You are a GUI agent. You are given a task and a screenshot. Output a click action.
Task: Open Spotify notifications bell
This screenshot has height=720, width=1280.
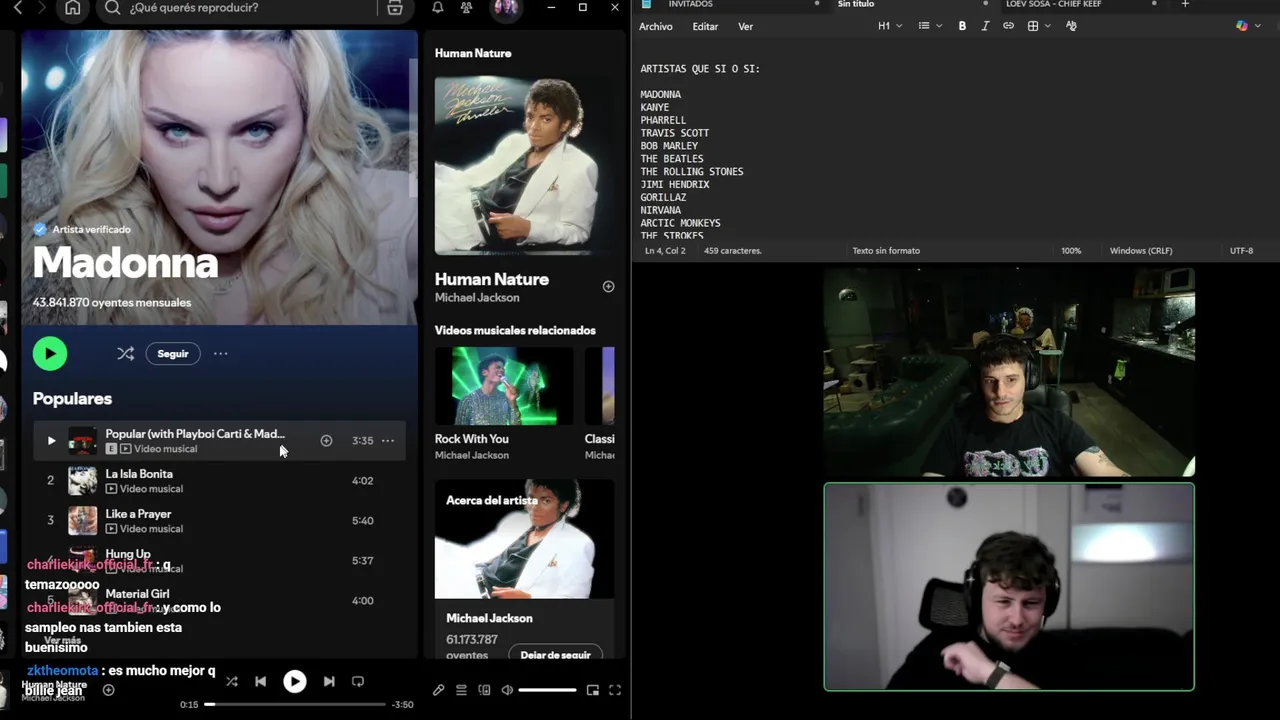[438, 8]
